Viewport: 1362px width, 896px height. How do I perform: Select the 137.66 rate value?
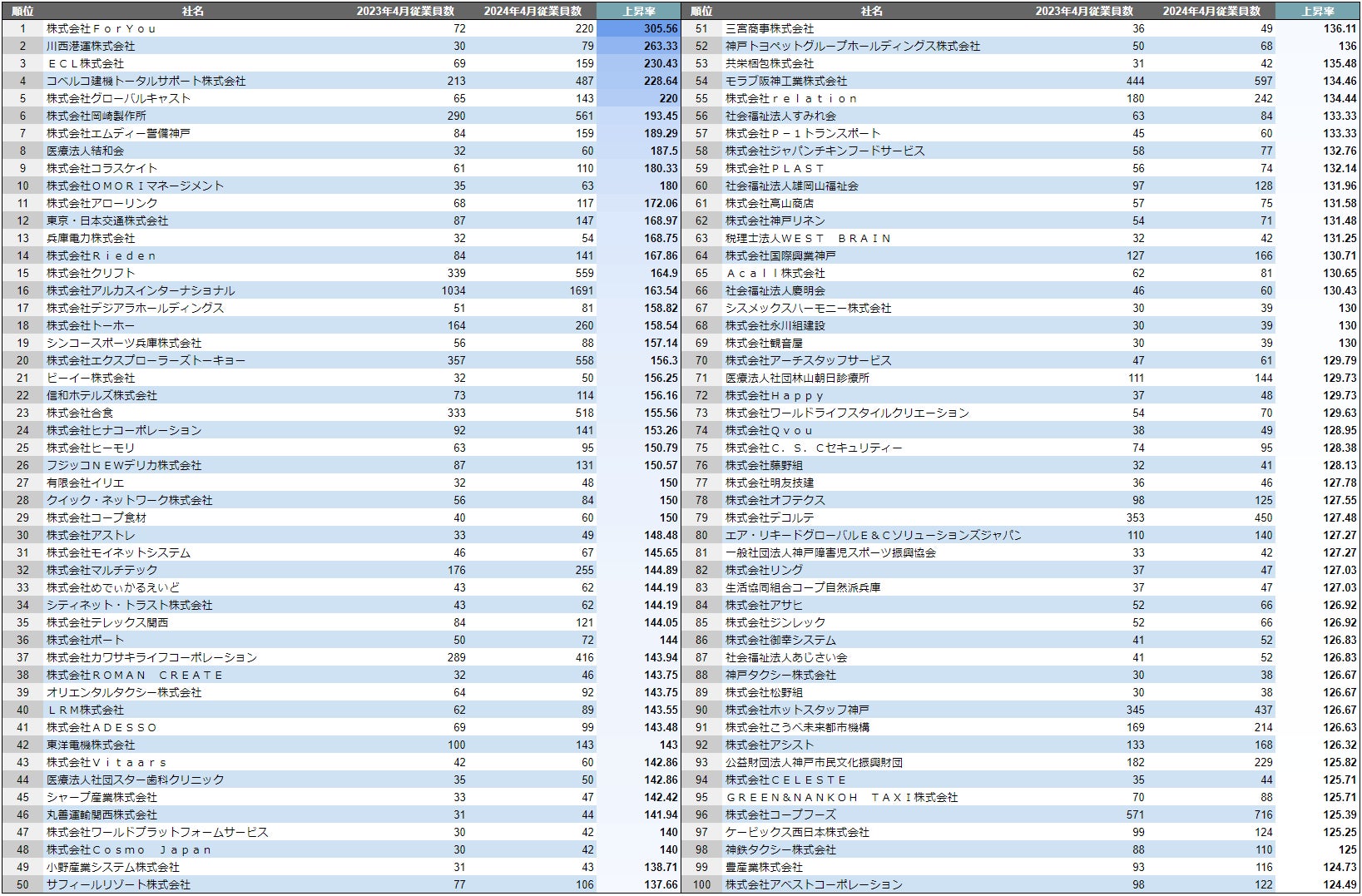[x=661, y=884]
